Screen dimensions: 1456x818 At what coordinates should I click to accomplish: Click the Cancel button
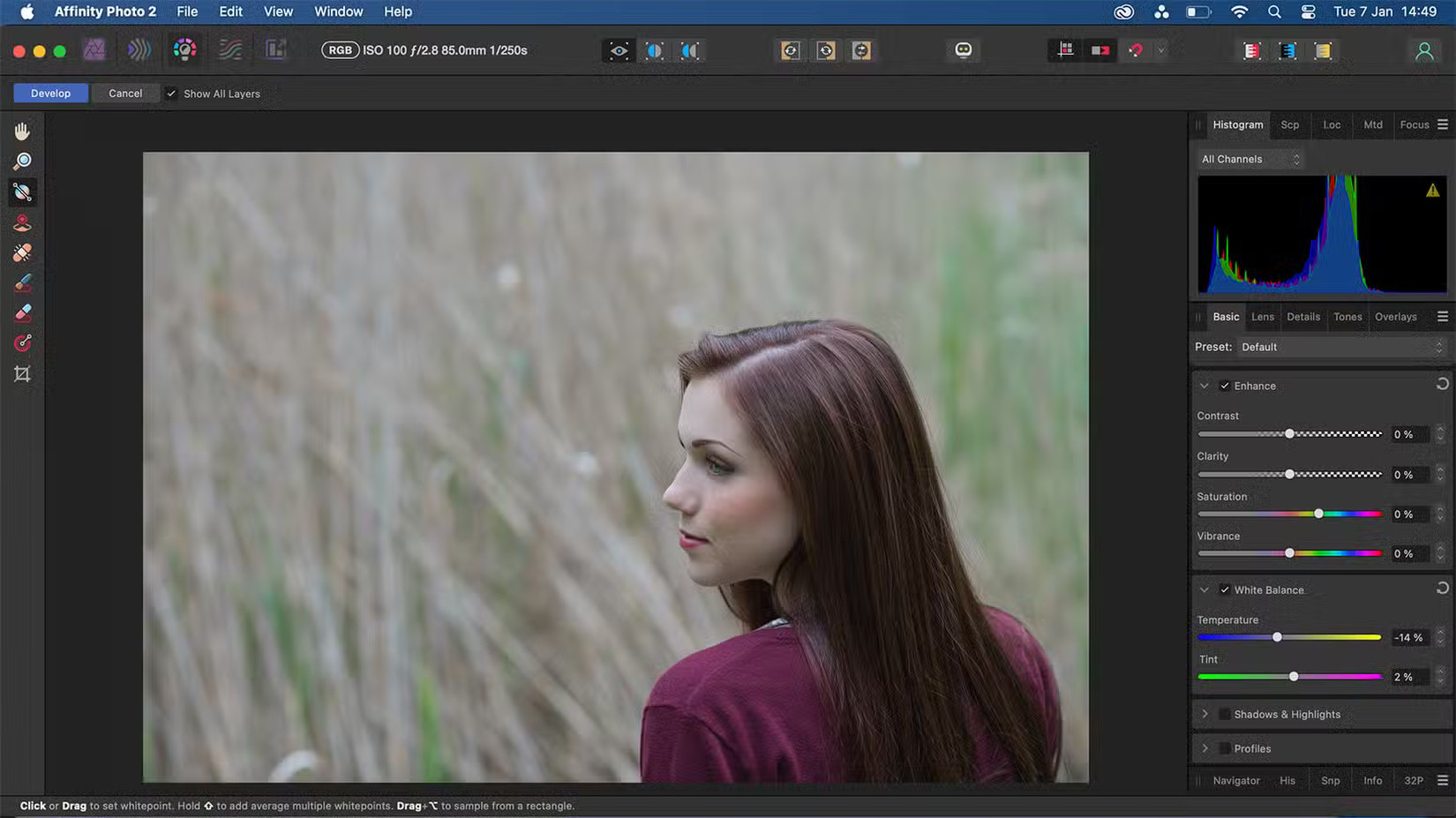click(125, 93)
